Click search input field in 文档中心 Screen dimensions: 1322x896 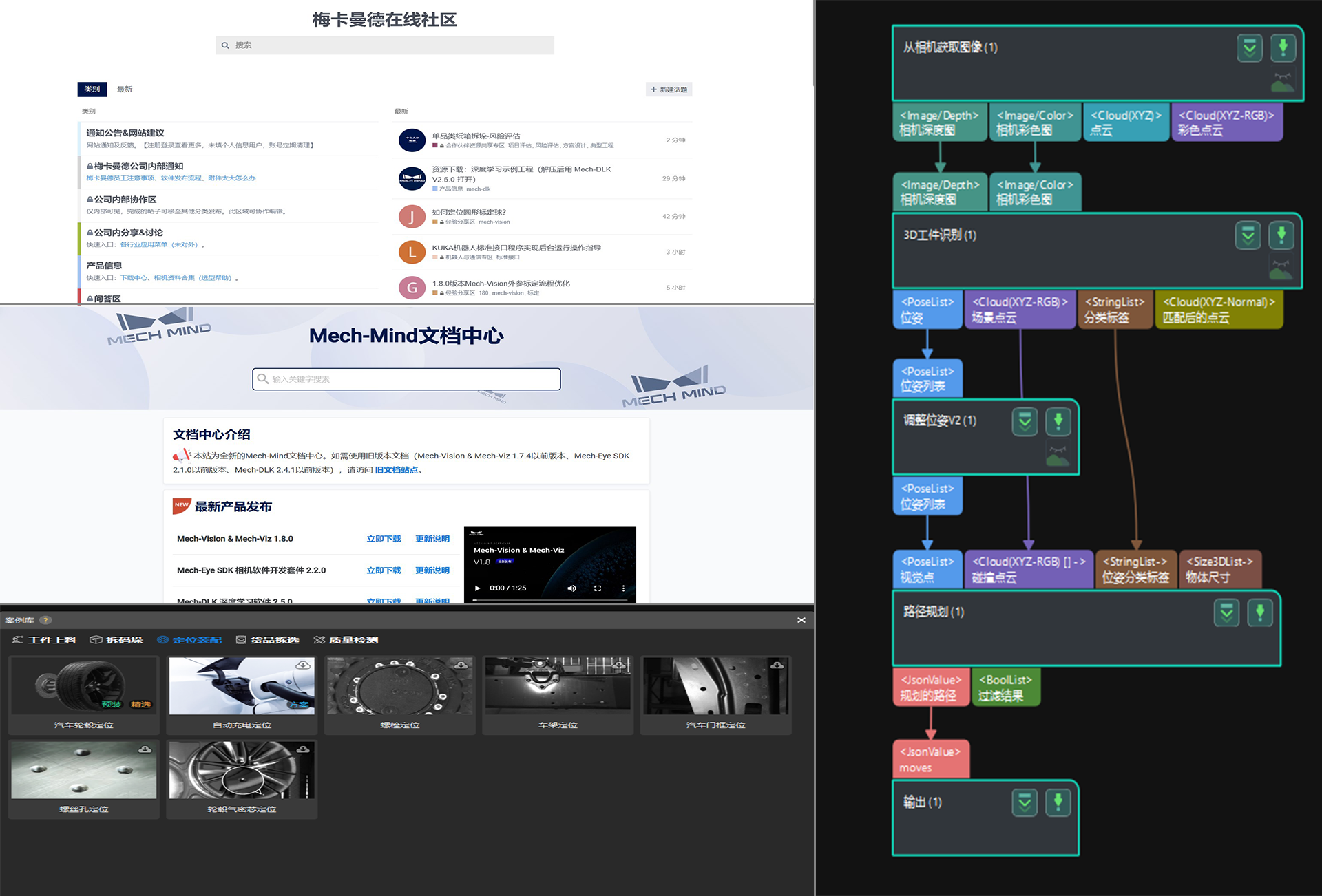click(406, 379)
